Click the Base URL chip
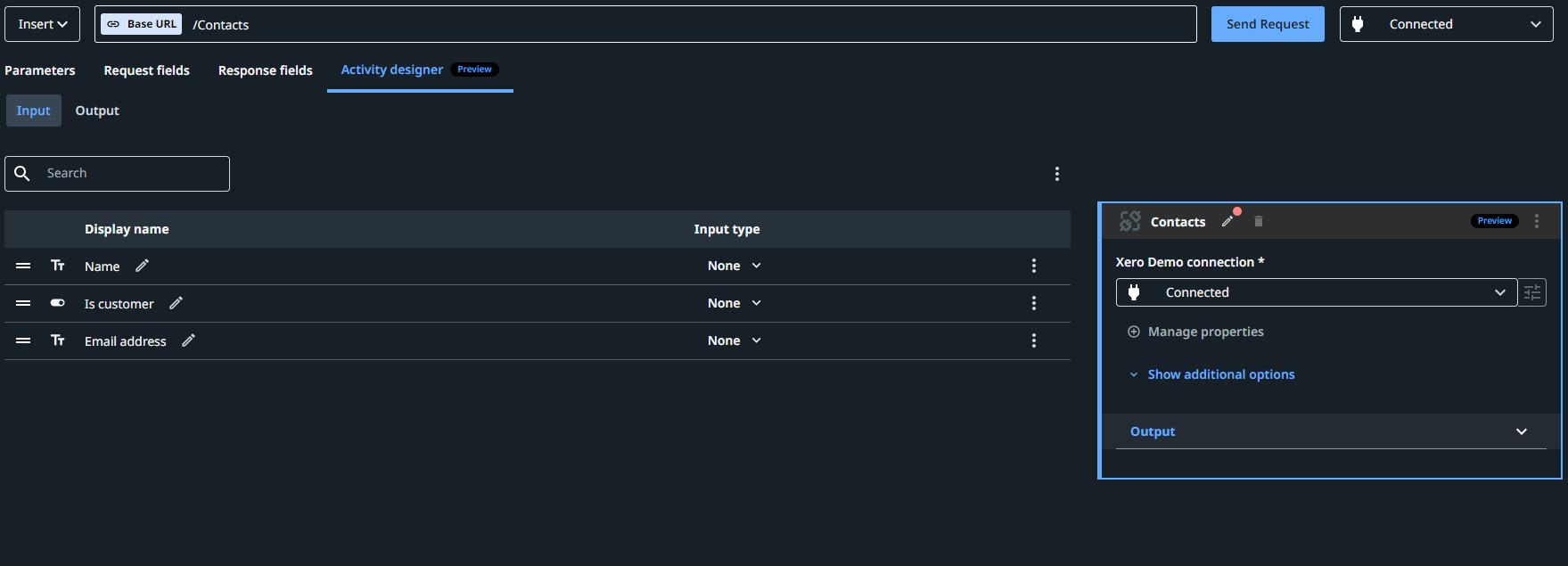This screenshot has width=1568, height=566. click(142, 24)
